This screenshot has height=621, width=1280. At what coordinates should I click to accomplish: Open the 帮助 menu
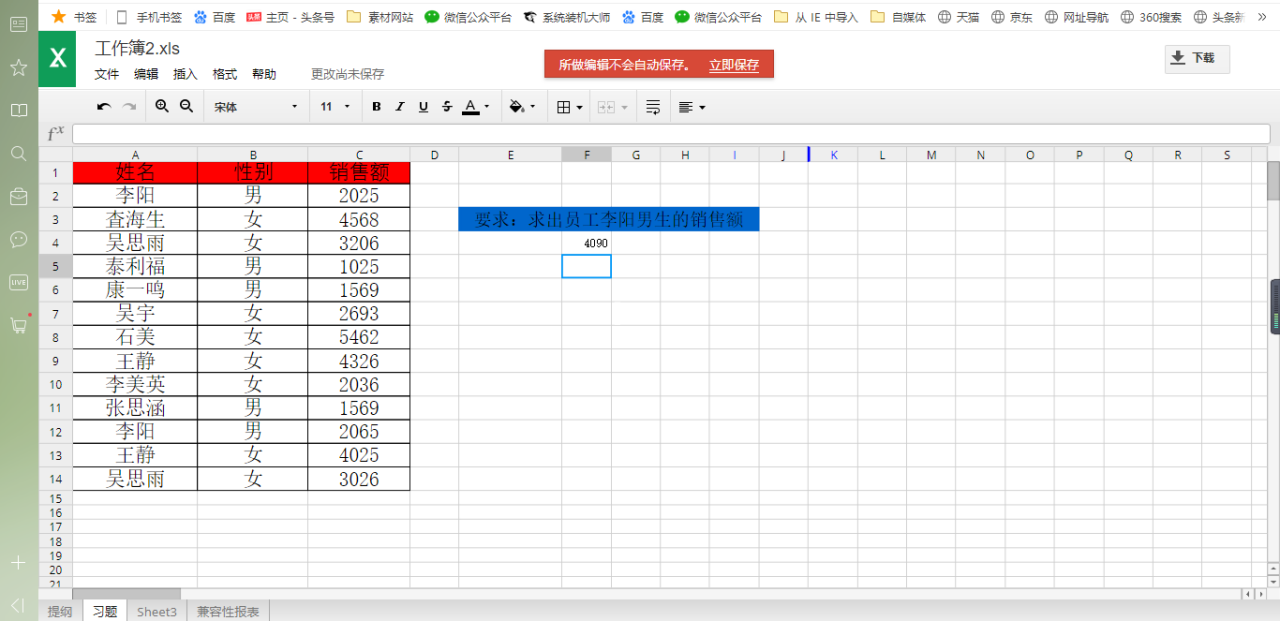264,74
